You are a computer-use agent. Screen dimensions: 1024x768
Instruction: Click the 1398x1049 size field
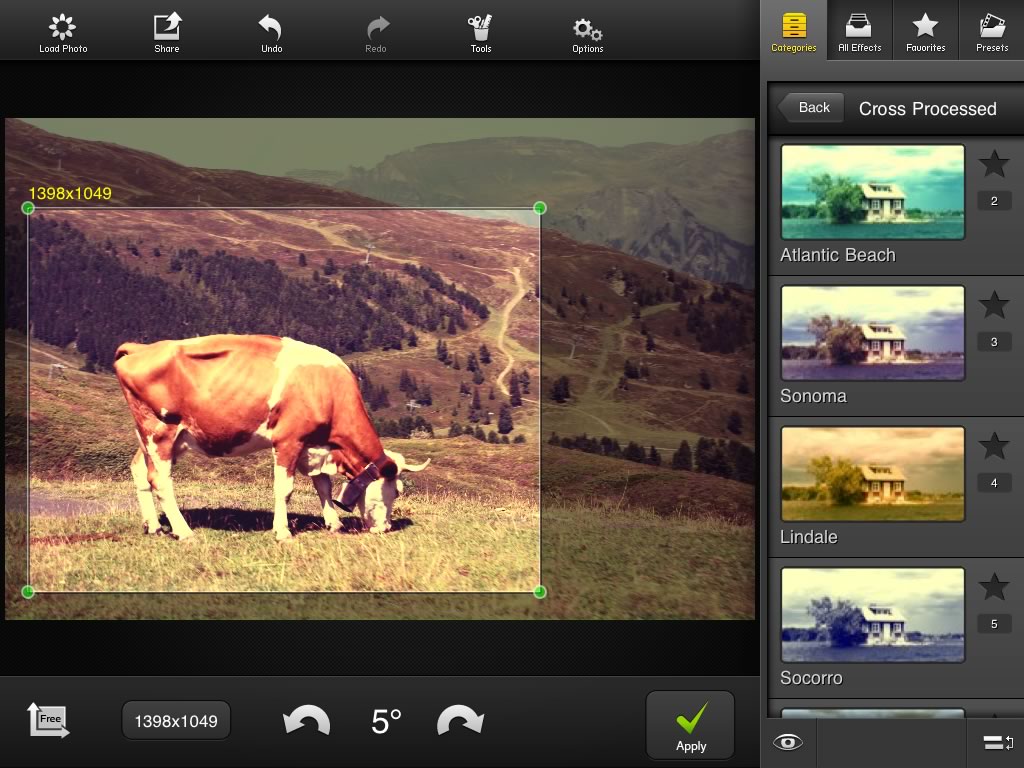(x=176, y=721)
